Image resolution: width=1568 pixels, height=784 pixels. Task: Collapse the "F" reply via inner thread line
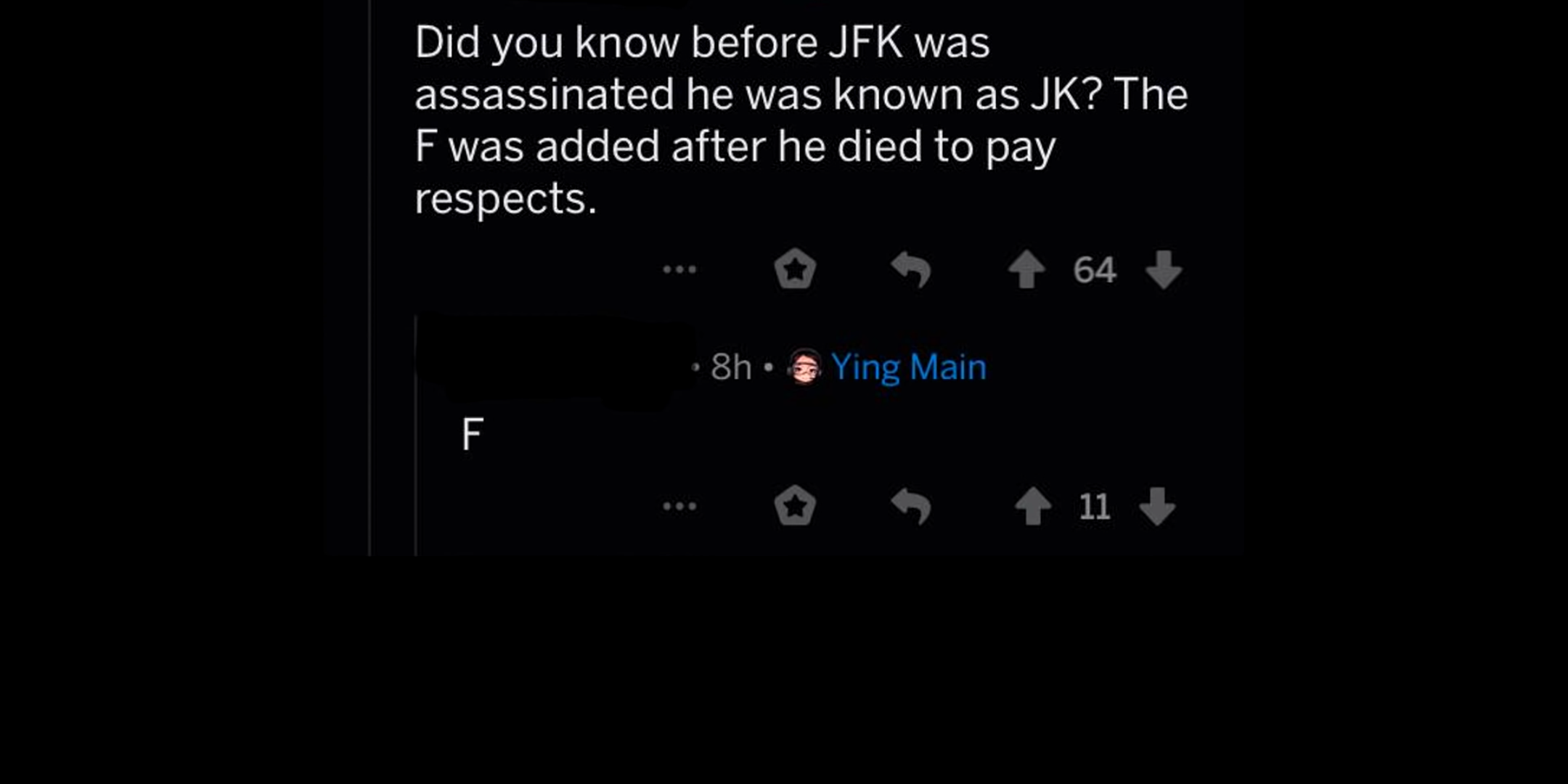tap(415, 436)
